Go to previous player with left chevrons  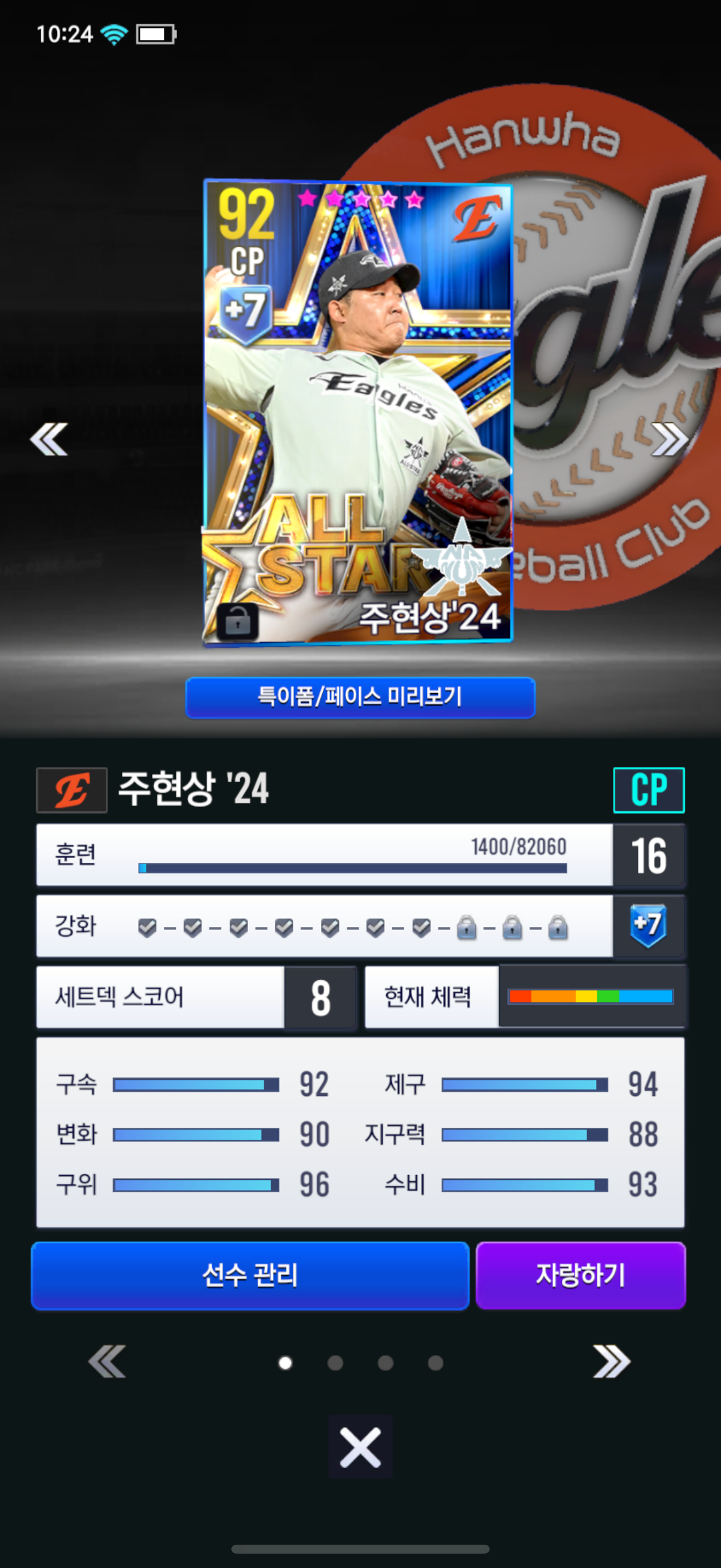(x=48, y=440)
